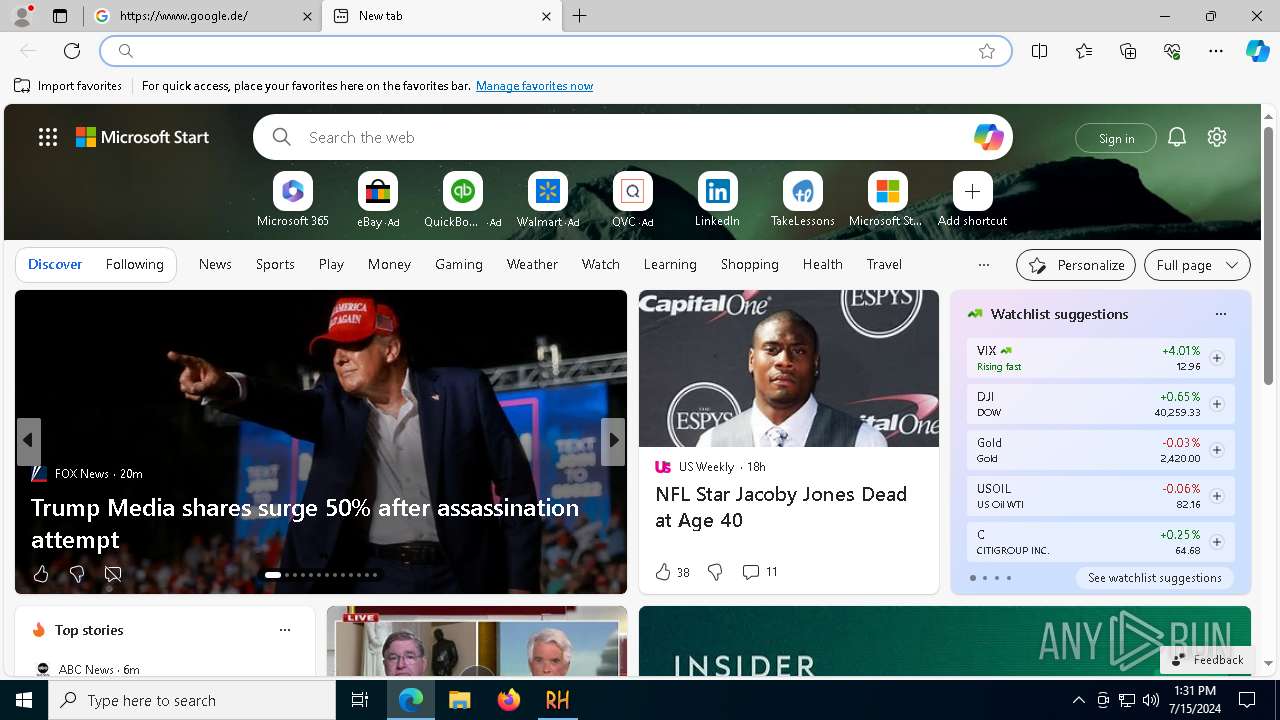Viewport: 1280px width, 720px height.
Task: Open File Explorer from the taskbar
Action: click(460, 700)
